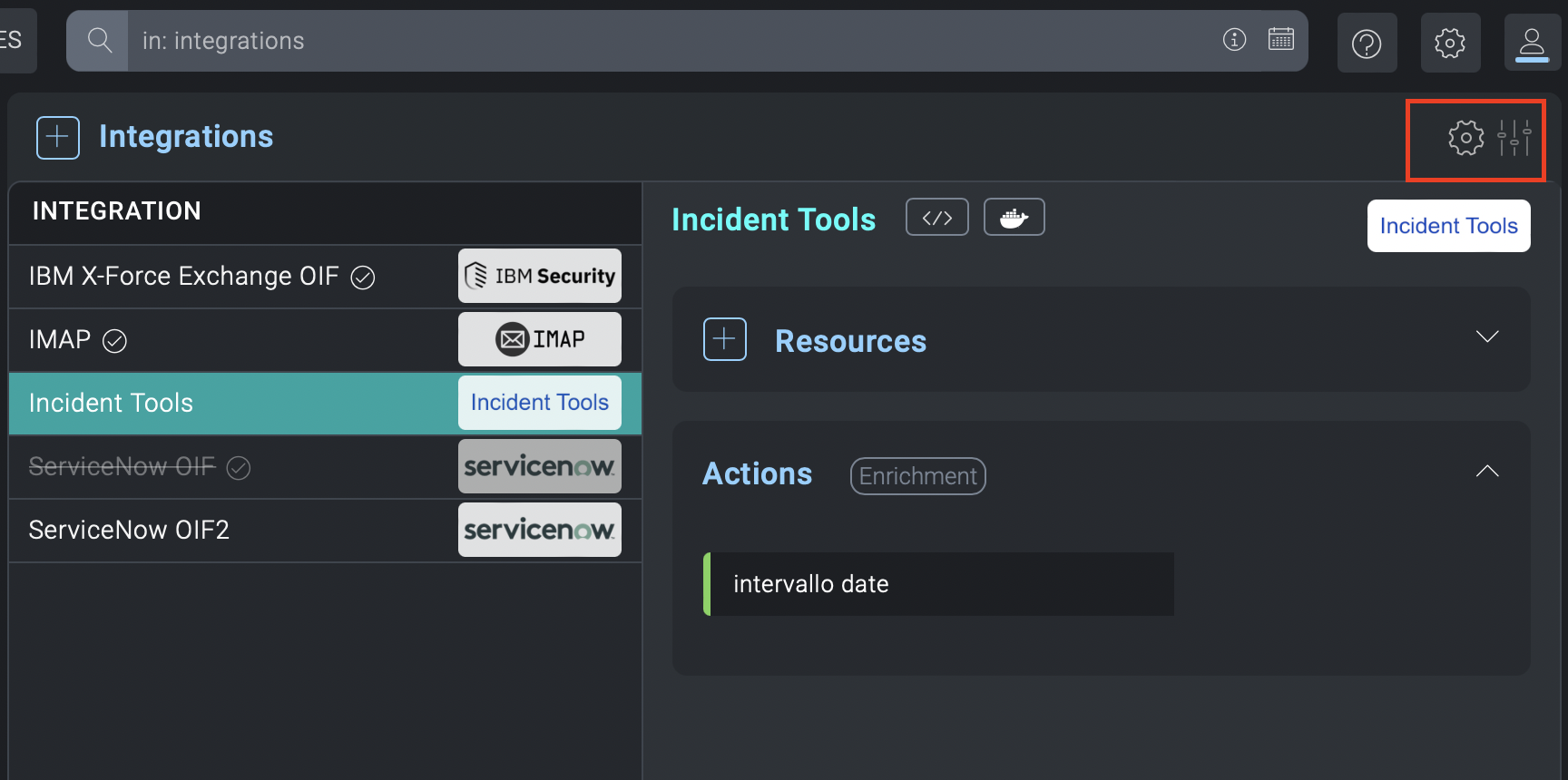The image size is (1568, 780).
Task: Open the user profile icon
Action: 1532,43
